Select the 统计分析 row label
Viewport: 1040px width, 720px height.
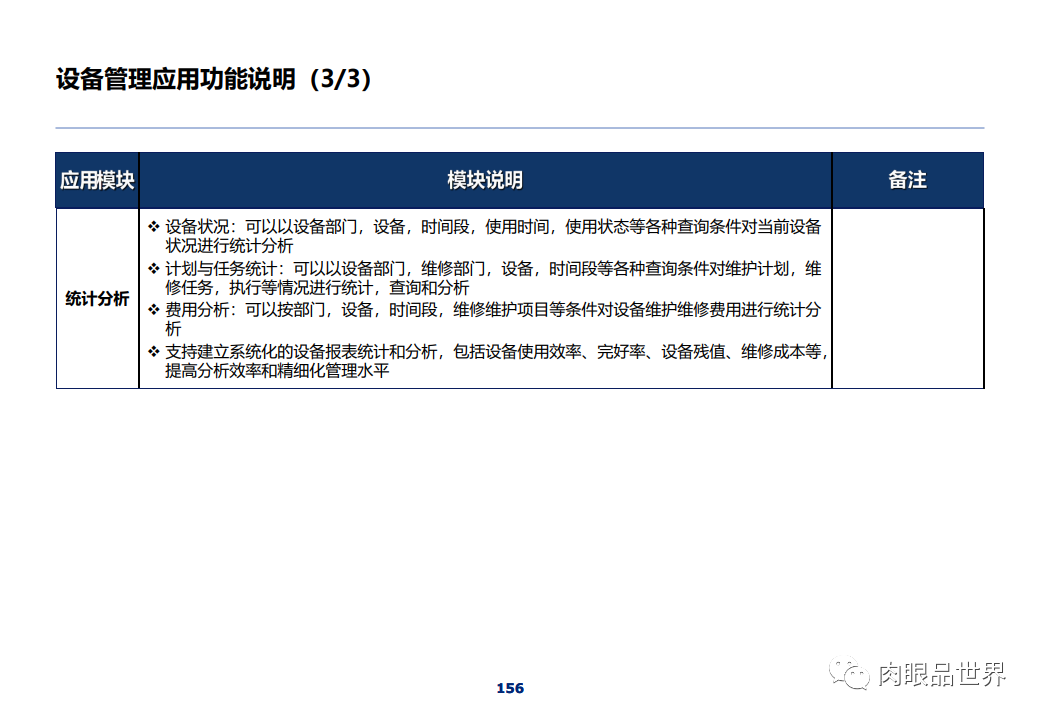(97, 299)
